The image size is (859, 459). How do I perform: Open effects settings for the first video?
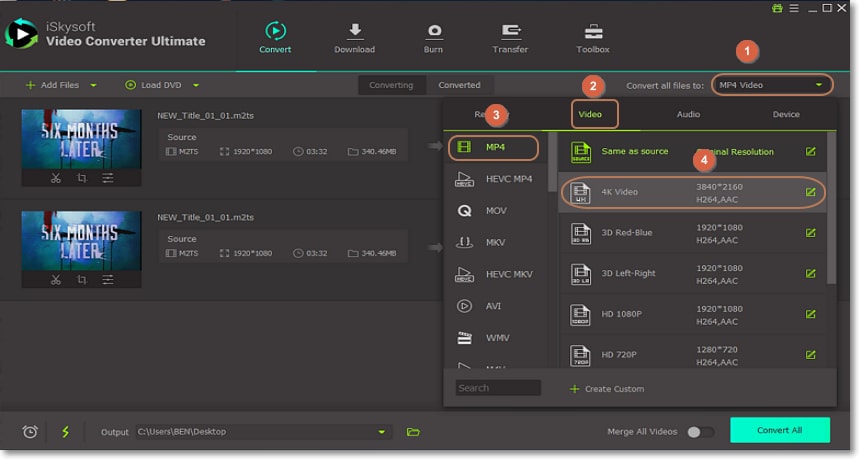108,178
